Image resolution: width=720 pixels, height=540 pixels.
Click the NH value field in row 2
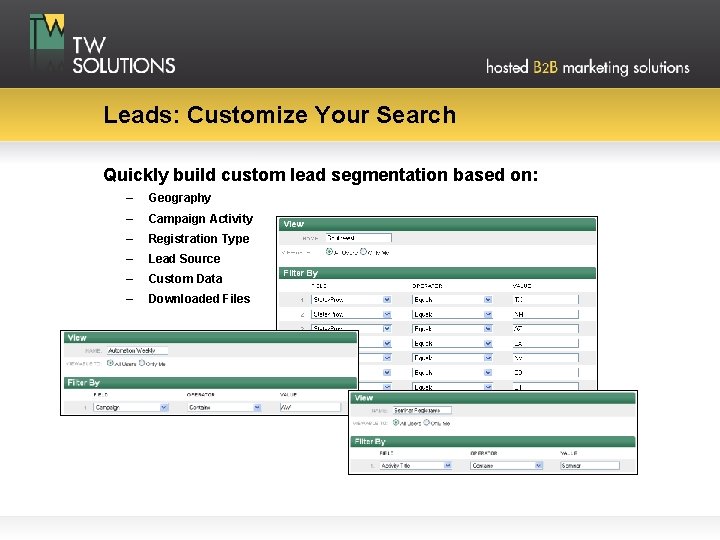pyautogui.click(x=546, y=315)
